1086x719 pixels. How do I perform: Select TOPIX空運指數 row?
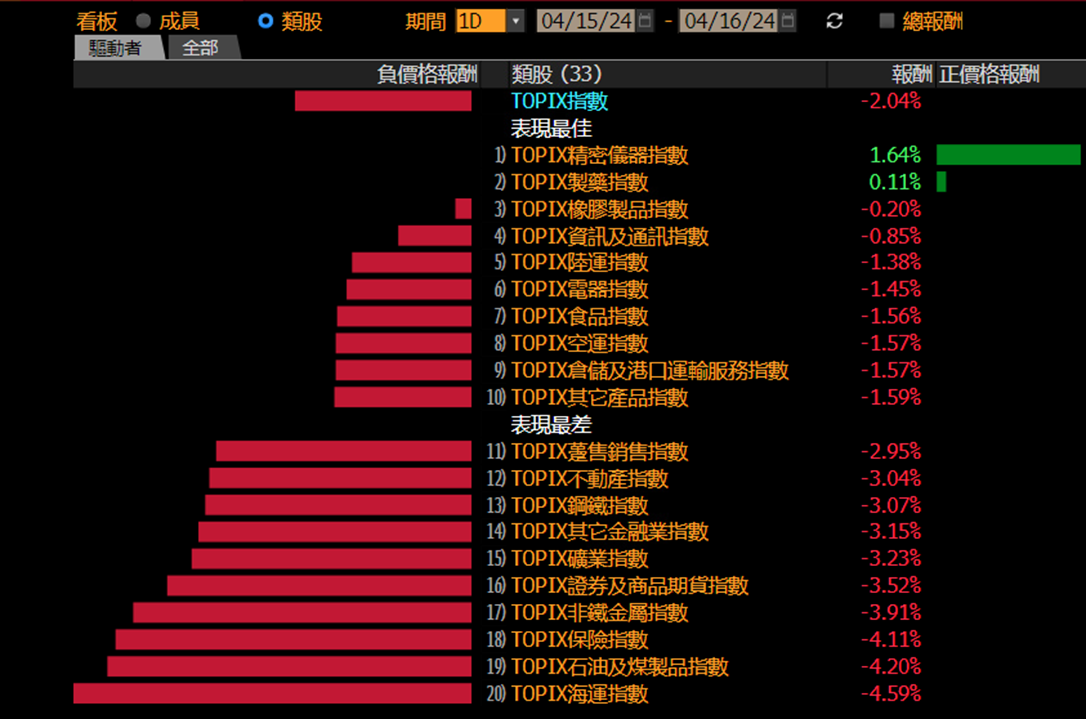tap(580, 344)
